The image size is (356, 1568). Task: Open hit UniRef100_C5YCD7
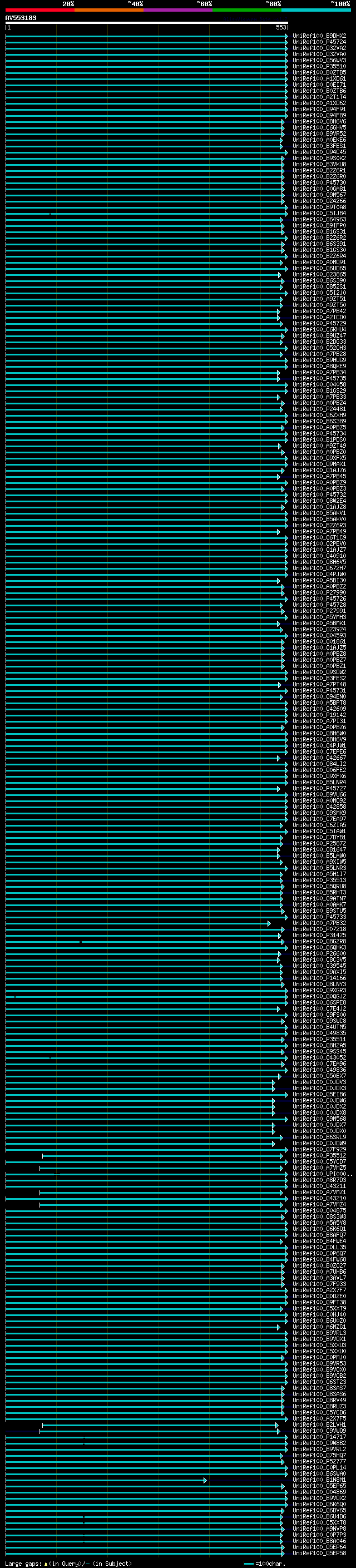click(319, 1162)
